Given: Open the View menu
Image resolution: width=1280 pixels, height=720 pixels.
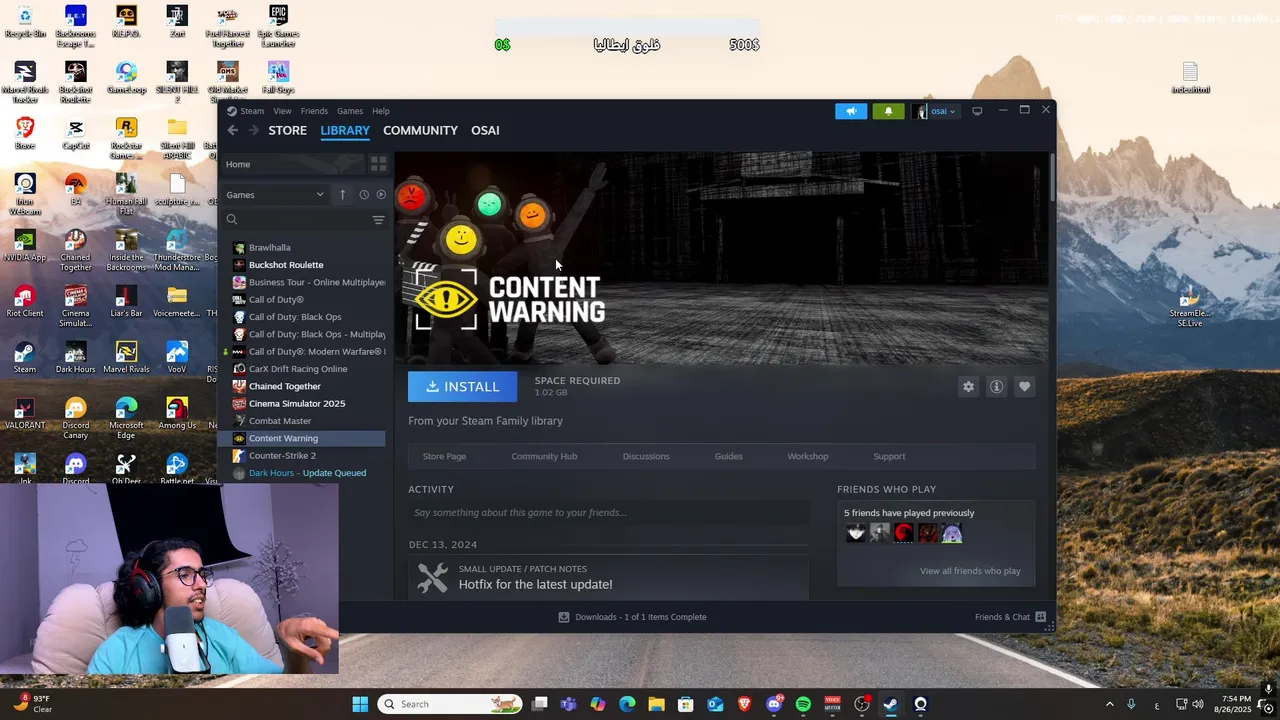Looking at the screenshot, I should pyautogui.click(x=283, y=111).
